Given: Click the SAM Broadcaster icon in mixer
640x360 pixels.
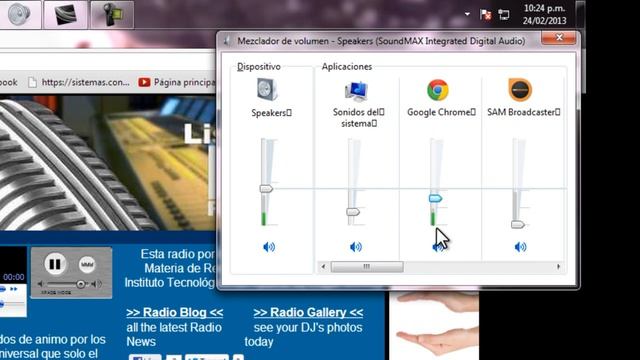Looking at the screenshot, I should pyautogui.click(x=520, y=90).
